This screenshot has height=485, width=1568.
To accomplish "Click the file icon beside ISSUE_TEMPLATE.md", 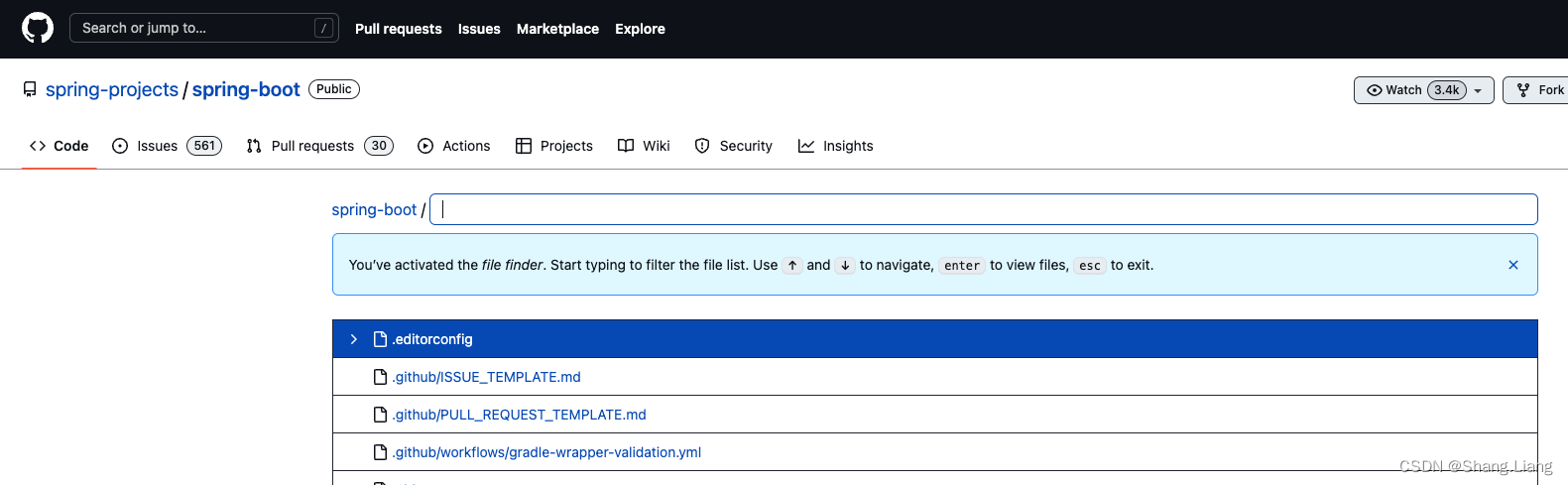I will (380, 377).
